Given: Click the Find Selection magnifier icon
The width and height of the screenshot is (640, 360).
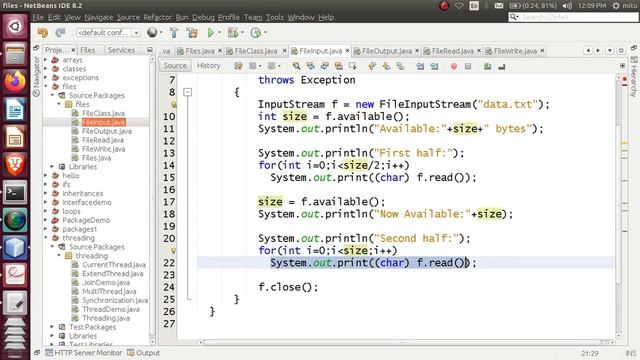Looking at the screenshot, I should coord(296,66).
